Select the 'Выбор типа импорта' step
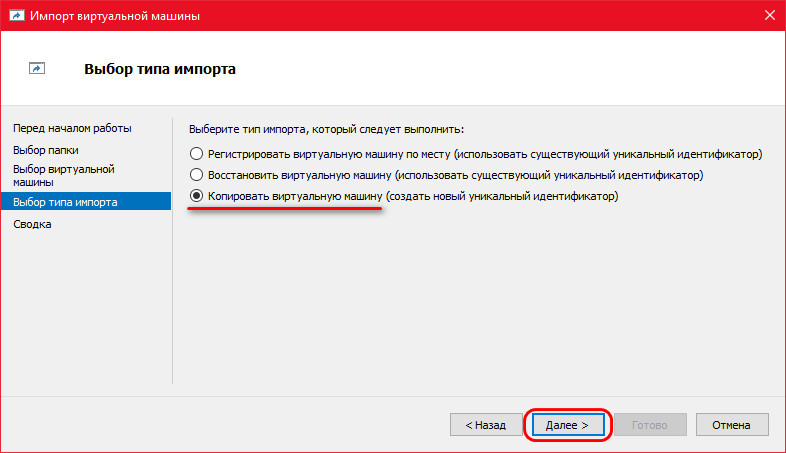786x453 pixels. [x=86, y=201]
